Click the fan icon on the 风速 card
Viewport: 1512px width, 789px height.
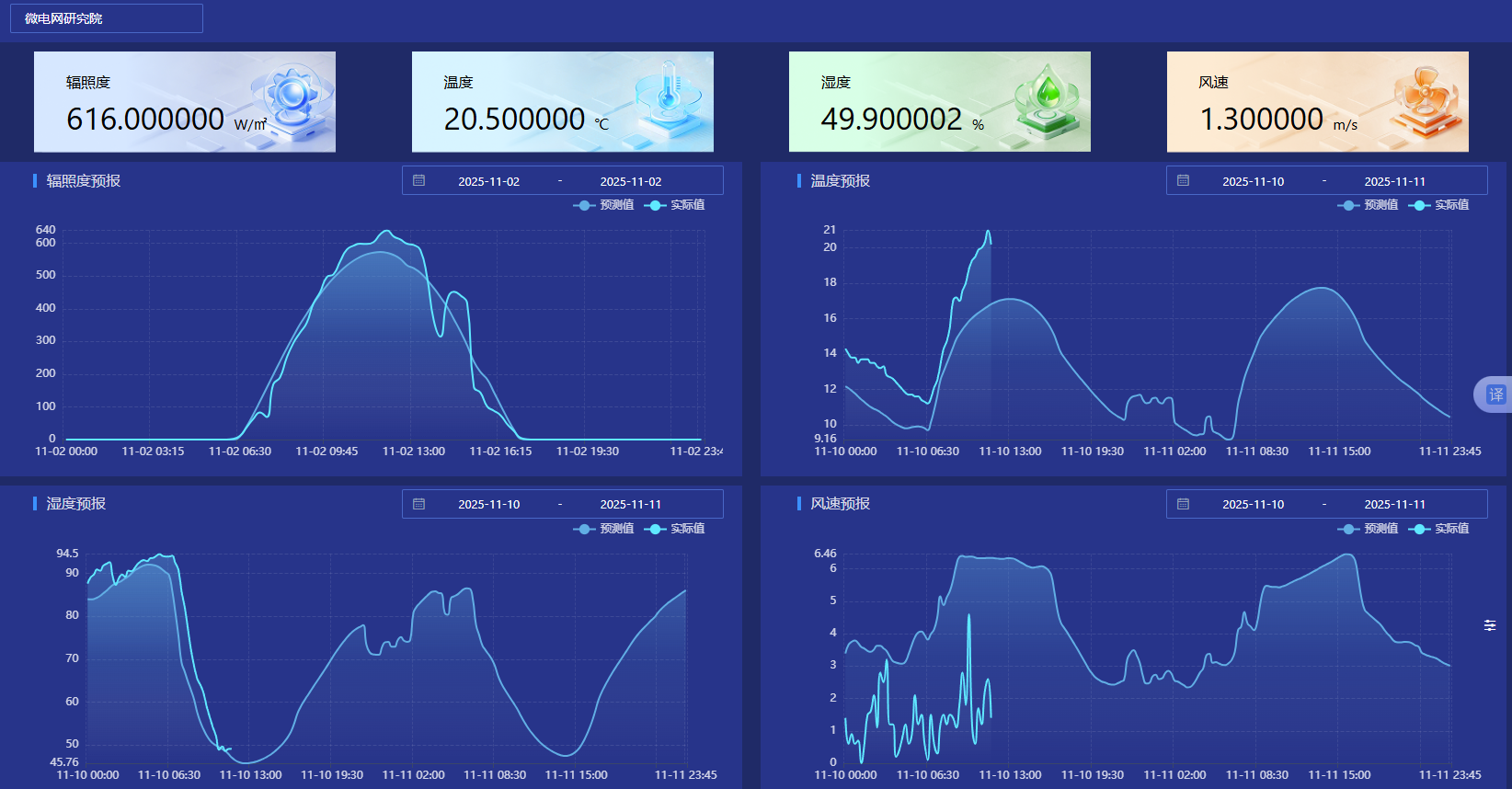point(1426,99)
